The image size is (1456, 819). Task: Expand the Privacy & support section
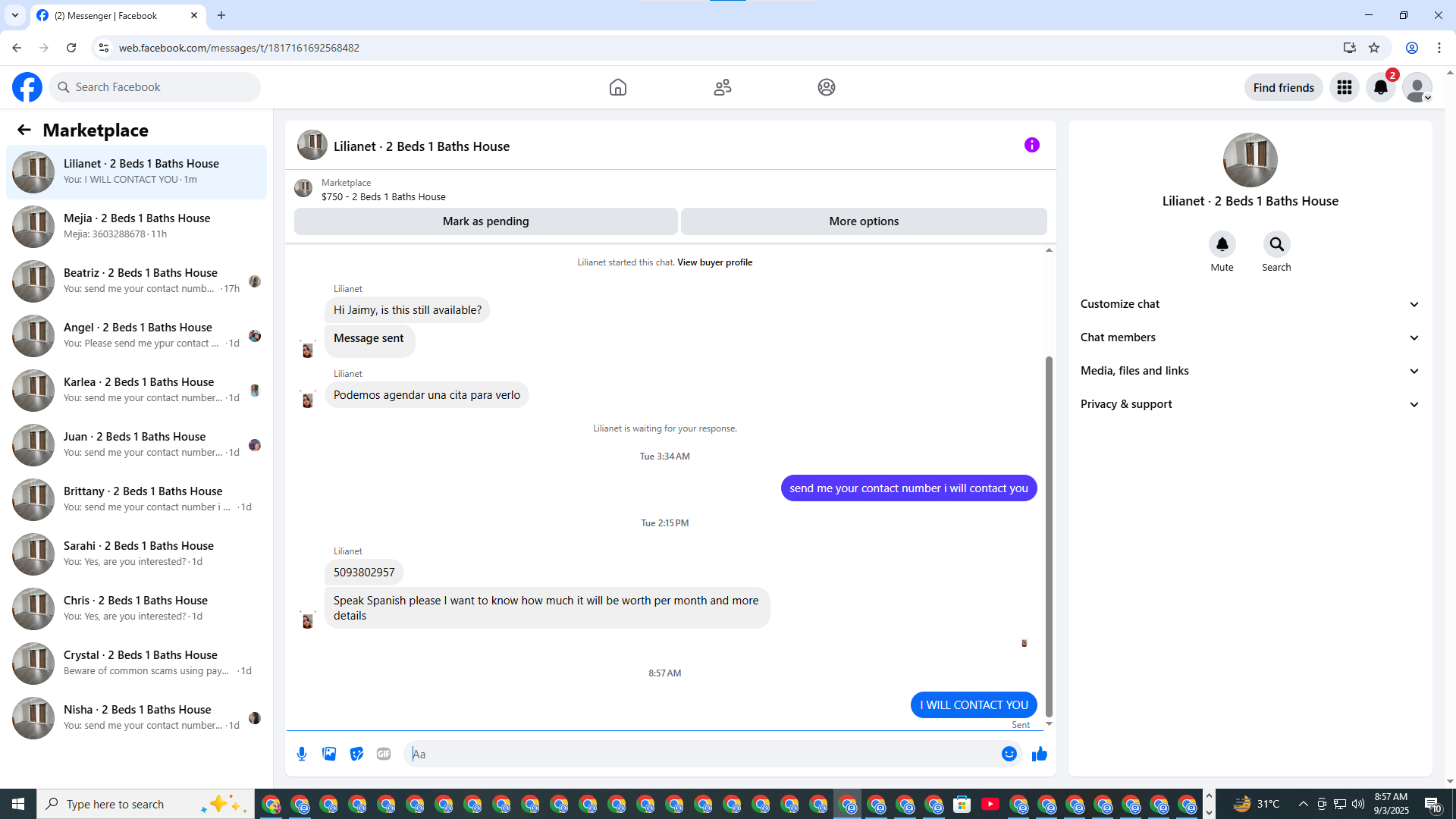[x=1250, y=404]
